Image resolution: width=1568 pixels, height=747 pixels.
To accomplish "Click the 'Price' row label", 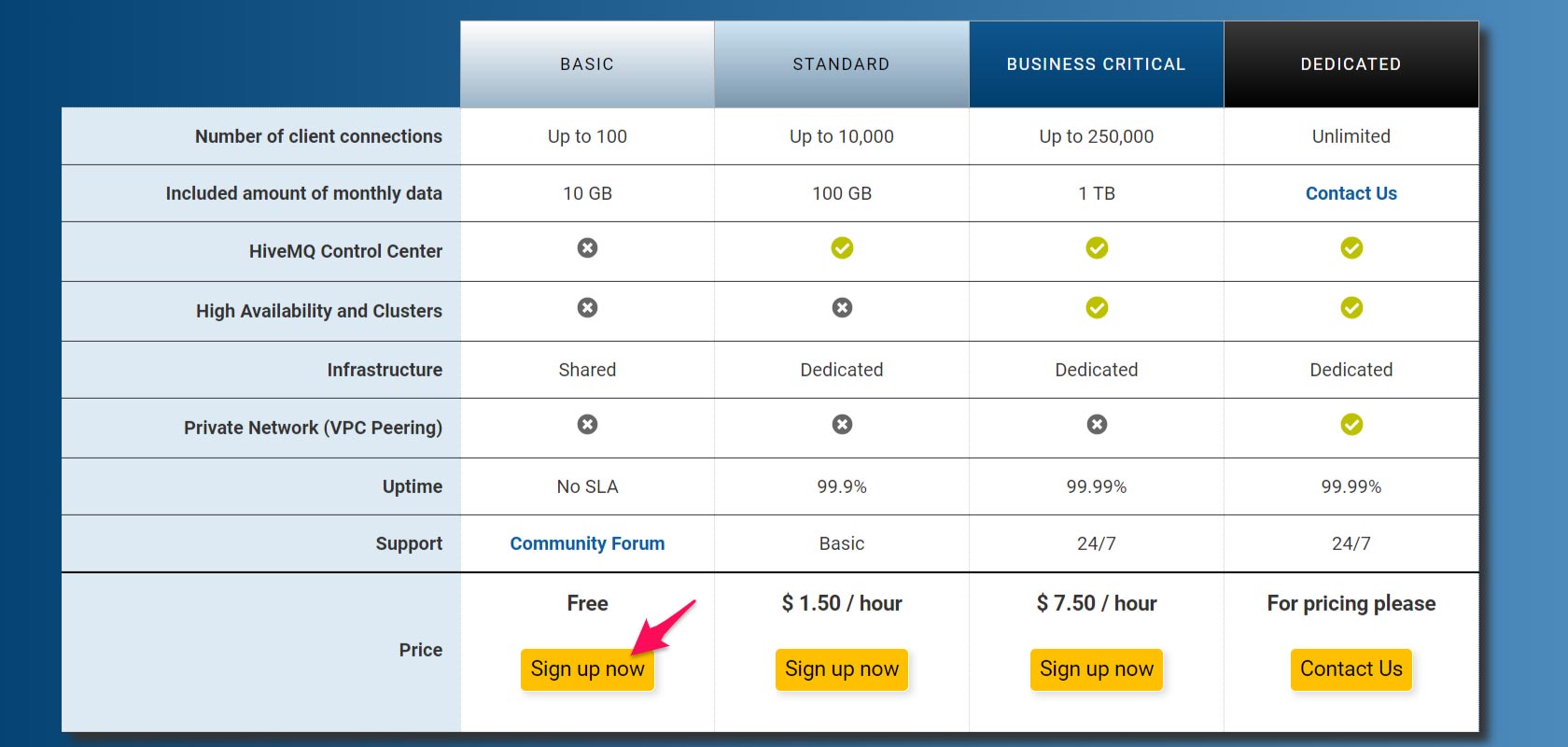I will 420,650.
